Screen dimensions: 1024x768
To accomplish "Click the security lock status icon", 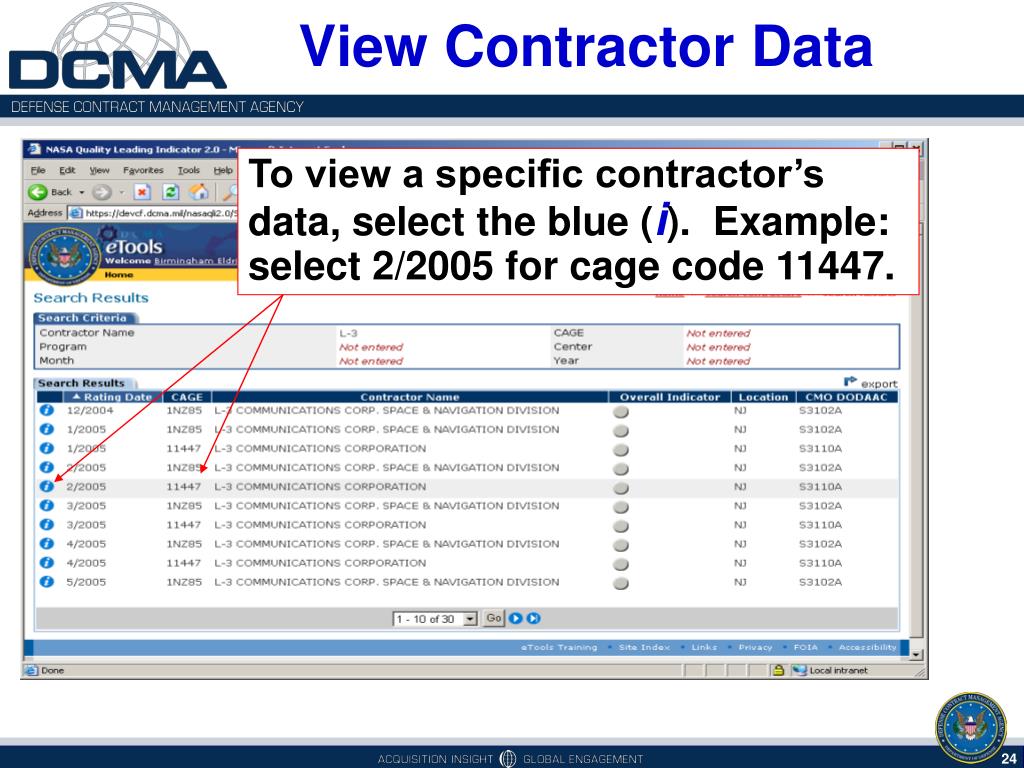I will tap(778, 670).
